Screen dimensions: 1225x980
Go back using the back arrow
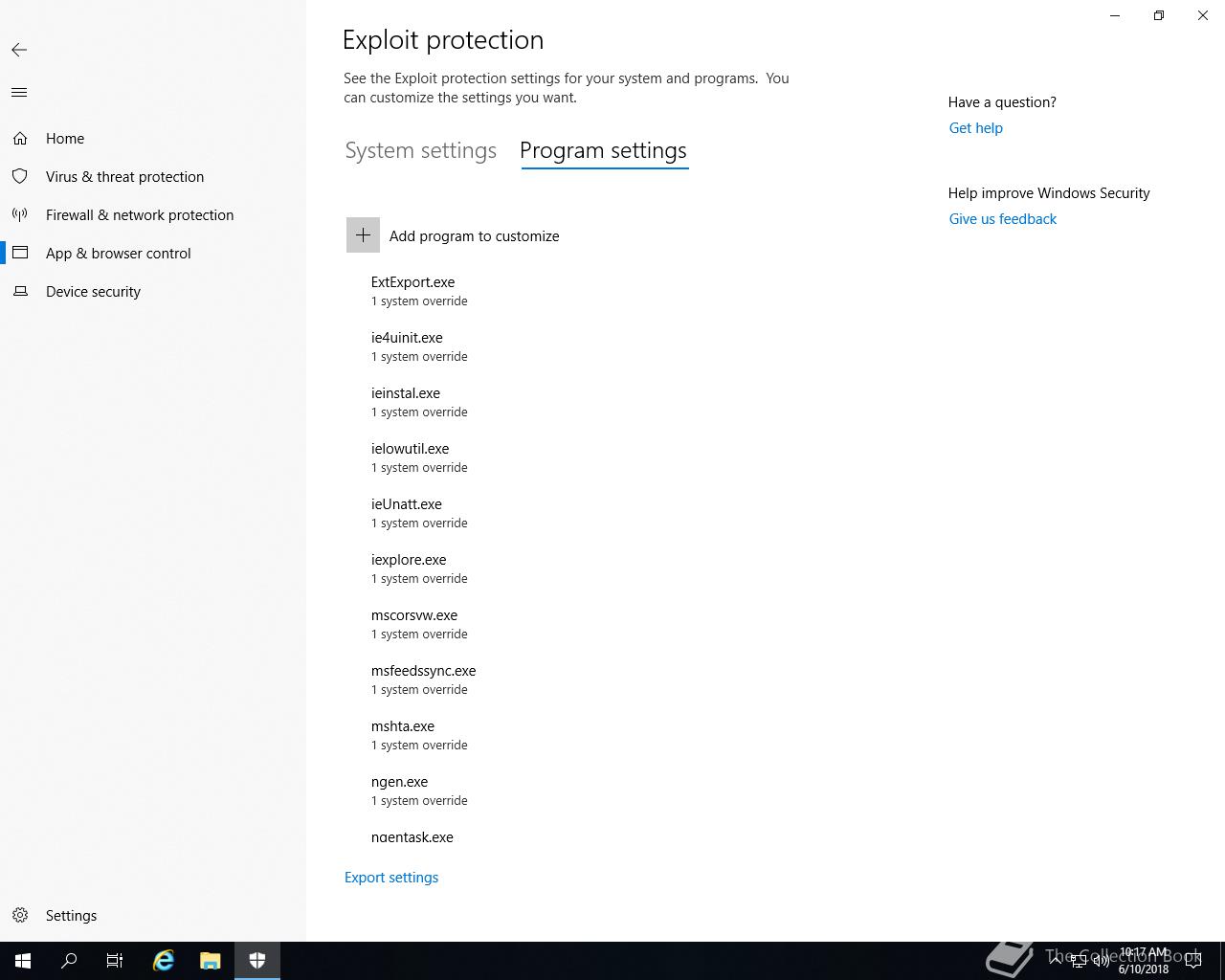coord(19,50)
